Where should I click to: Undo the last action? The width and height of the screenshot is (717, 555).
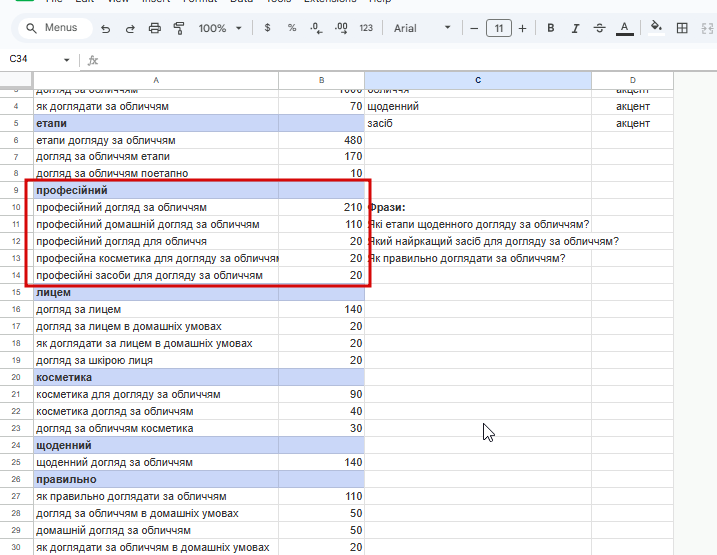[x=106, y=28]
